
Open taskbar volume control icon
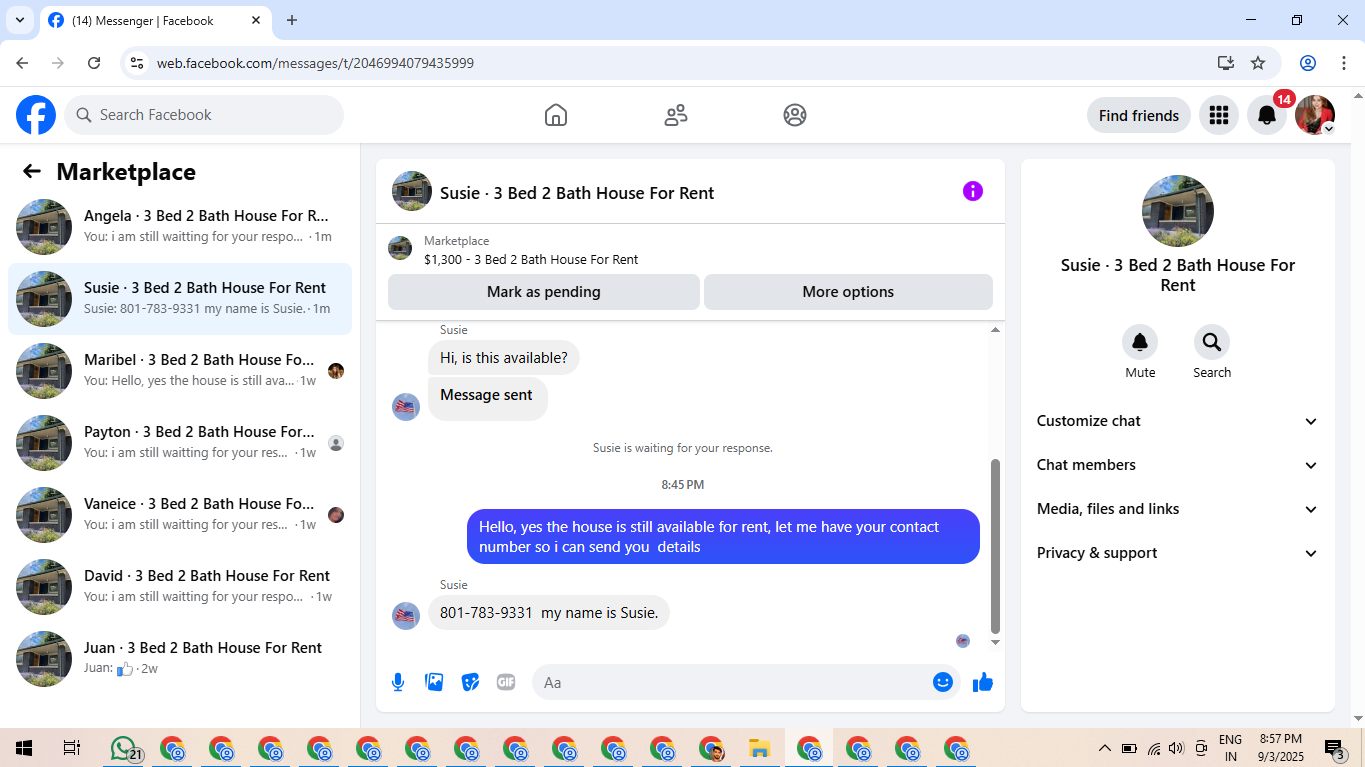pyautogui.click(x=1176, y=748)
